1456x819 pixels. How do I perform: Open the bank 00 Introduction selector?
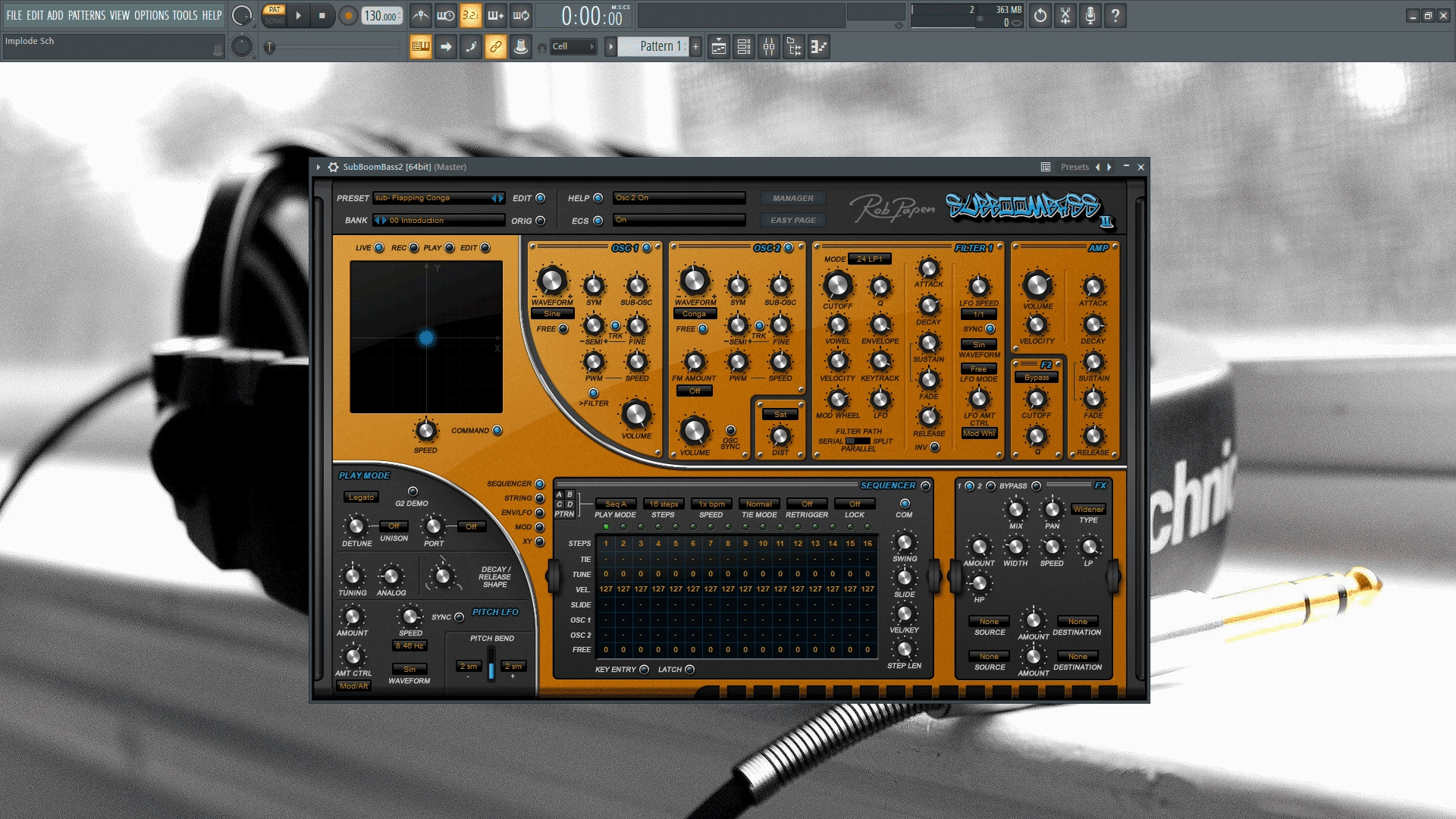[439, 221]
